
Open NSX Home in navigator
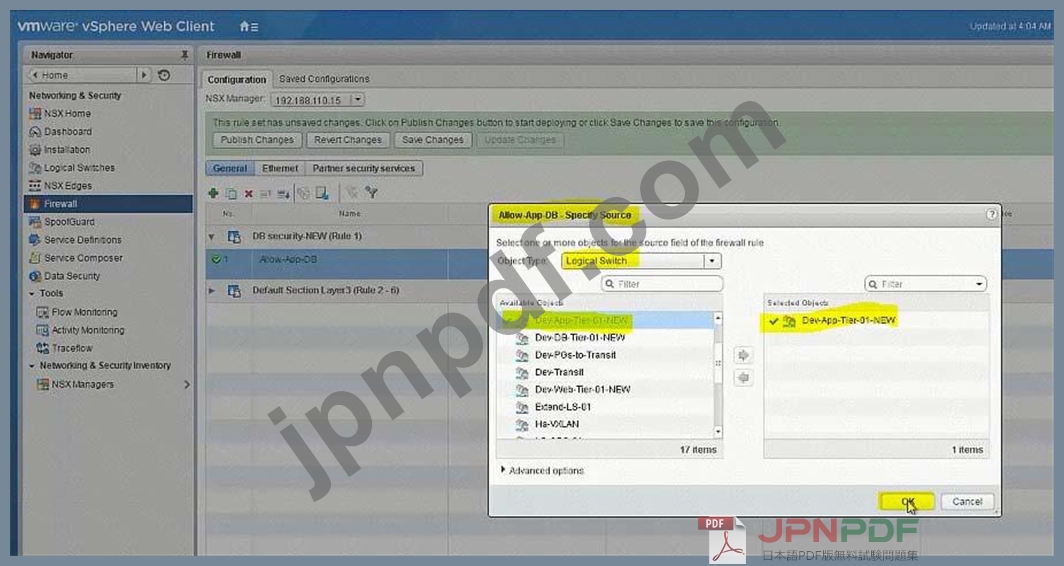(x=66, y=113)
